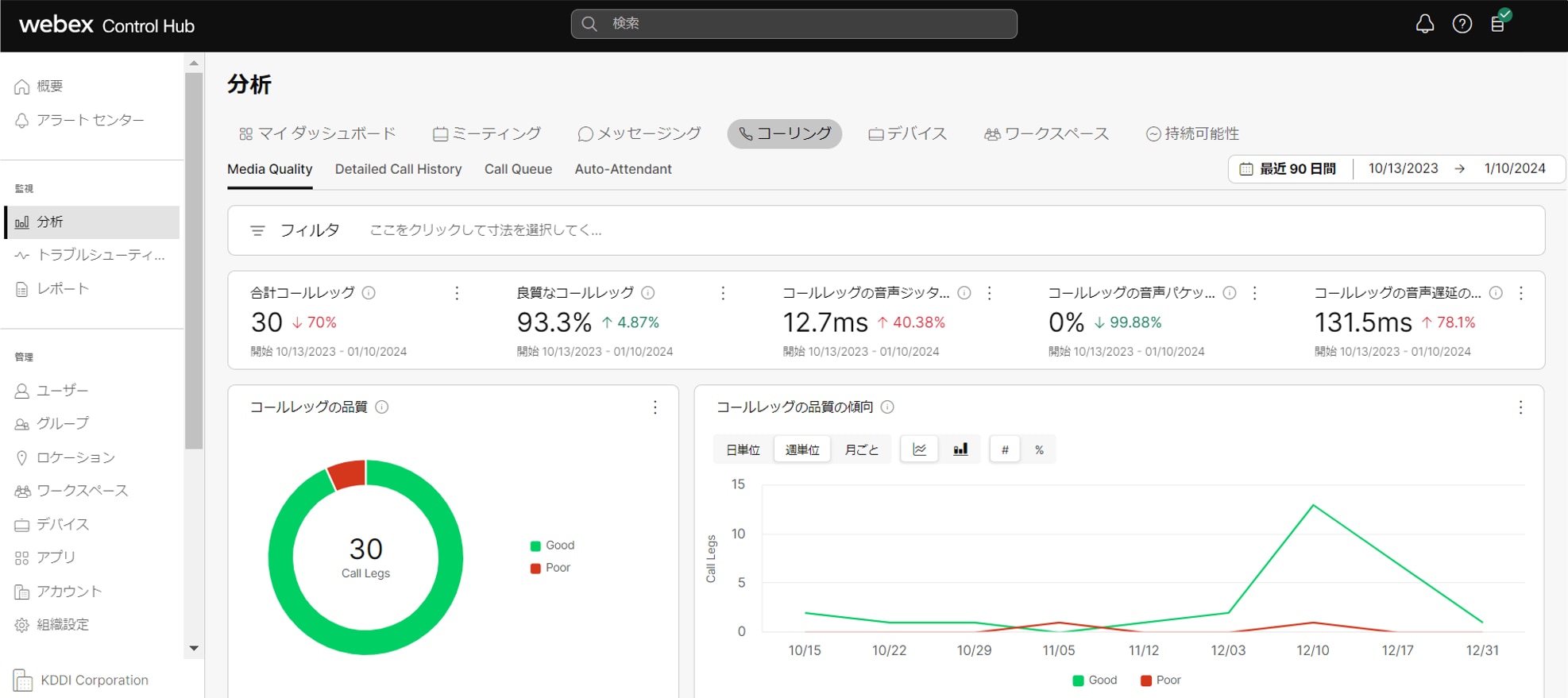
Task: Toggle trend chart to 日単位 view
Action: click(x=743, y=449)
